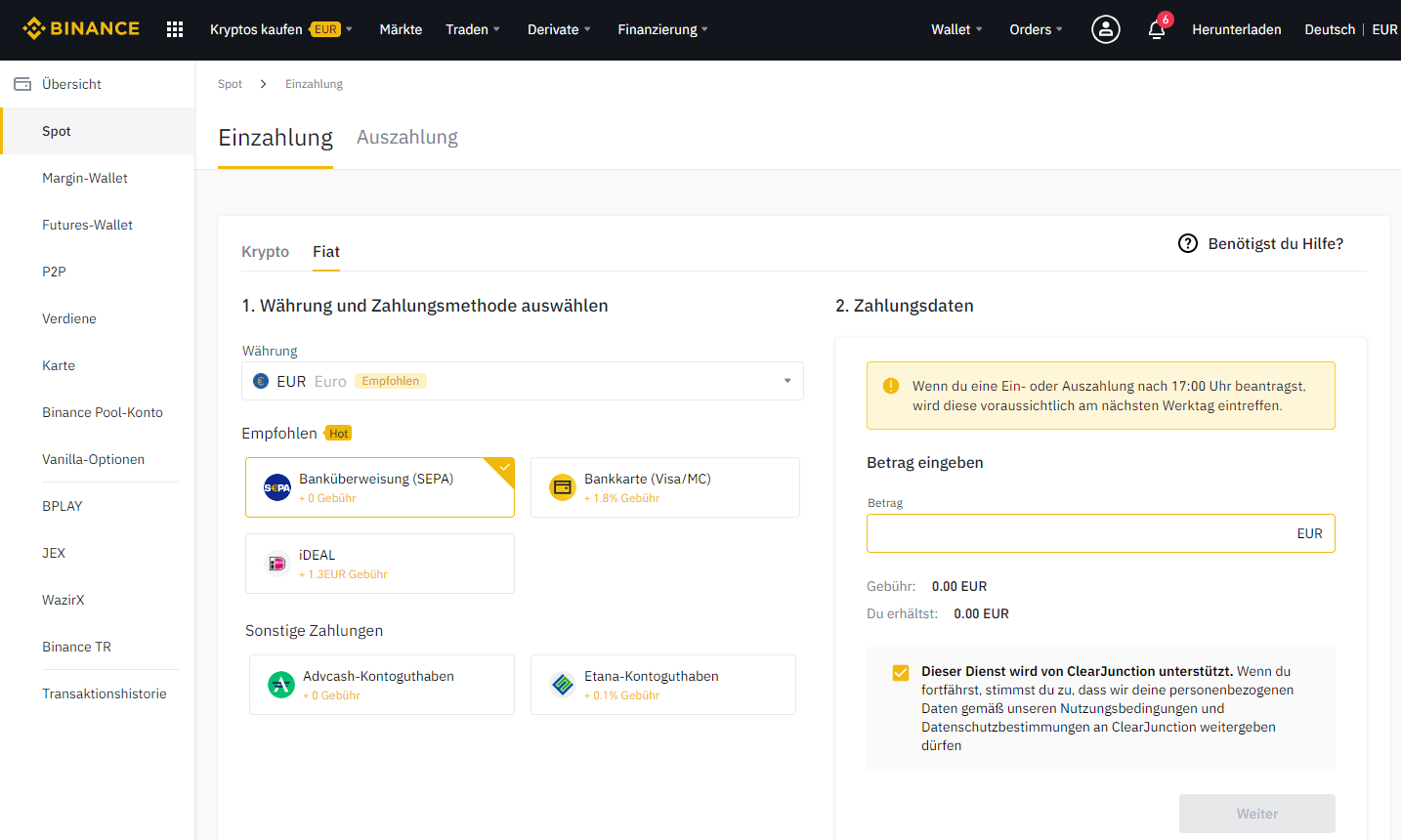Expand the Traden dropdown menu
Viewport: 1401px width, 840px height.
tap(473, 29)
